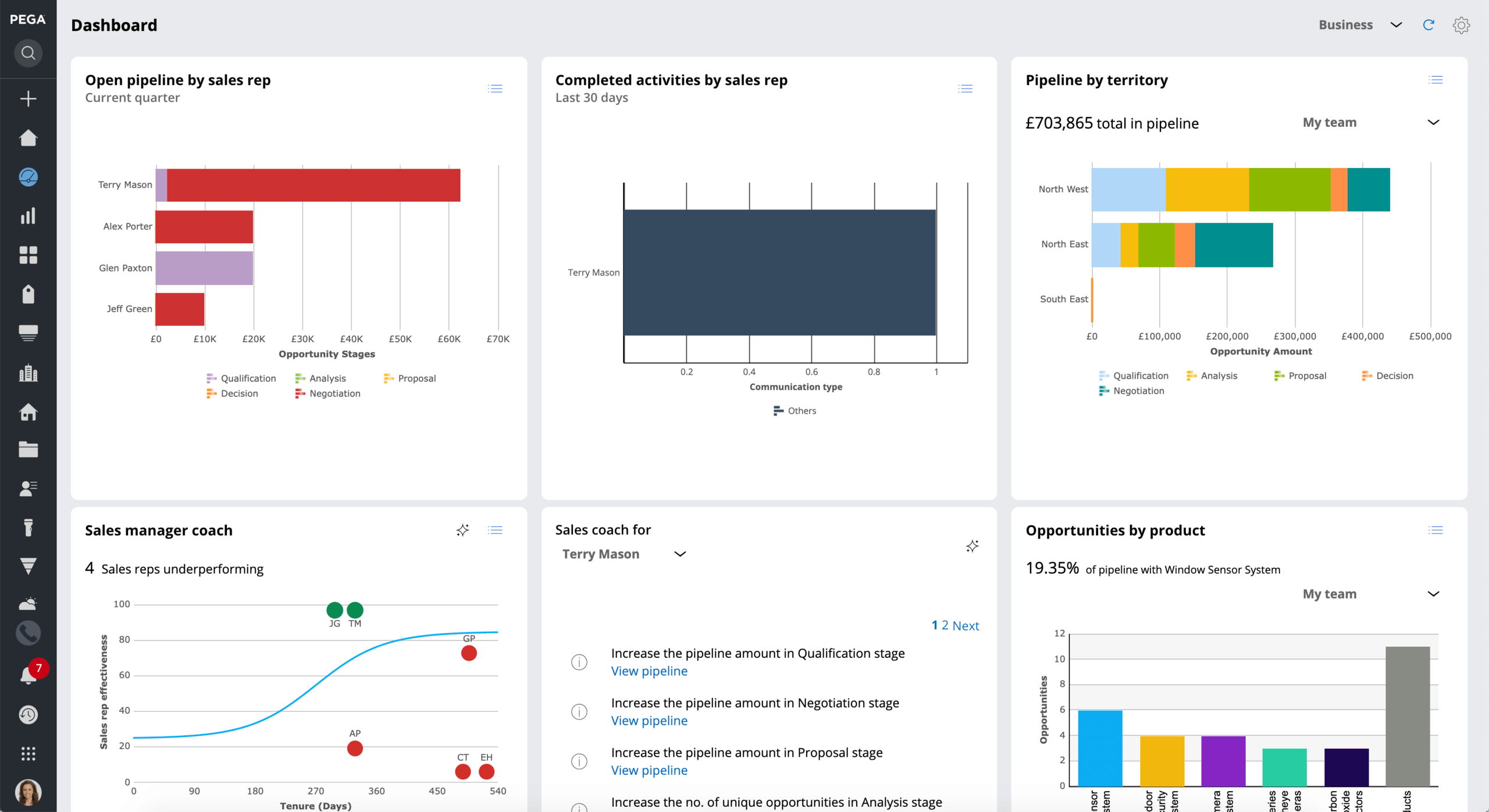Toggle Others legend in Completed activities chart

795,411
